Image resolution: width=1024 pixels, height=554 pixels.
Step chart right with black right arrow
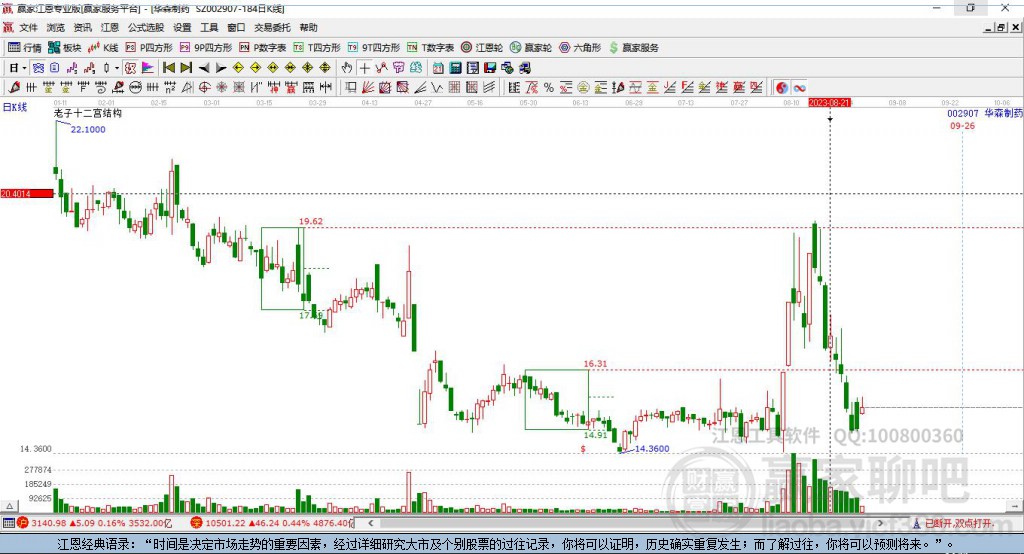coord(221,68)
